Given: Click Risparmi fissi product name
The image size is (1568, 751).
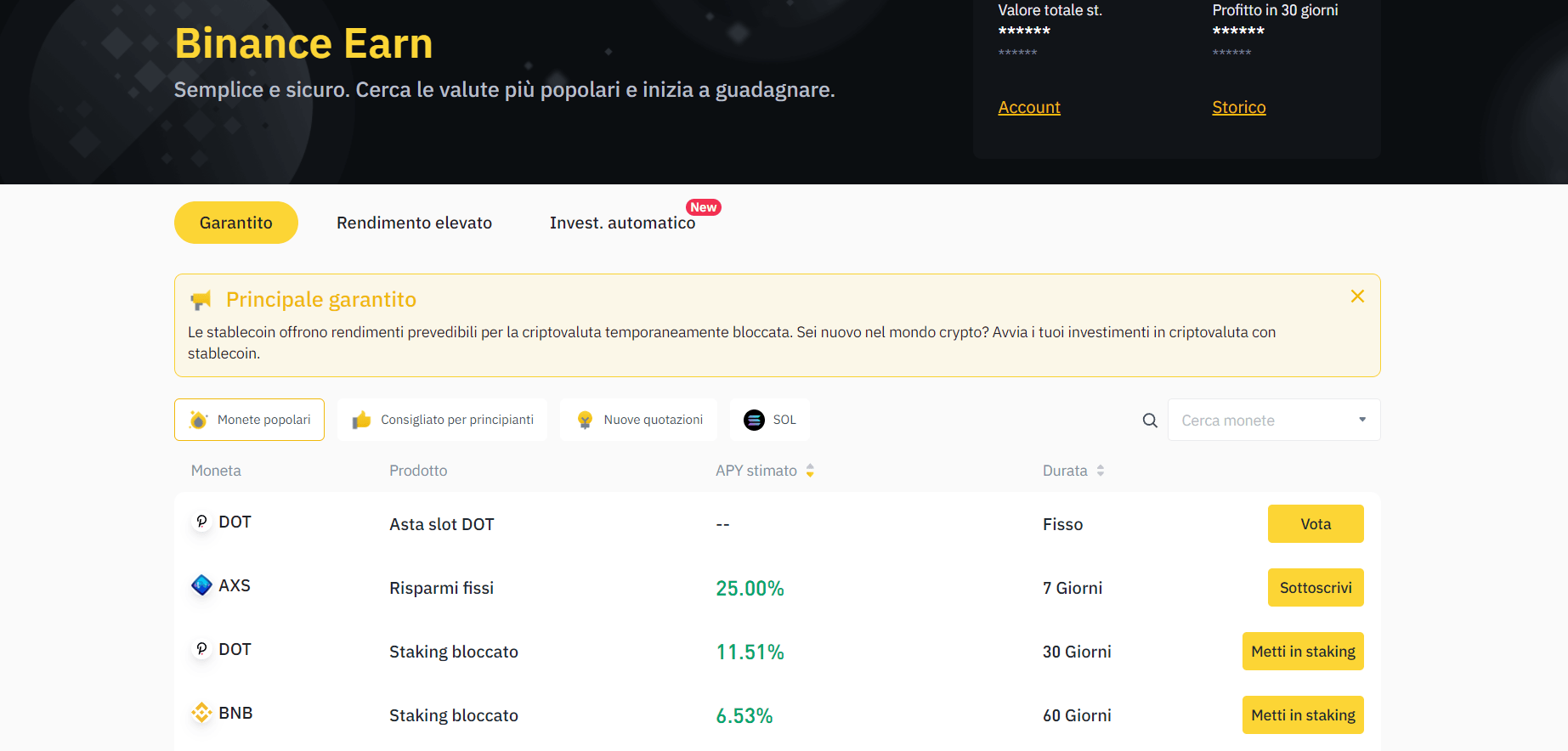Looking at the screenshot, I should pyautogui.click(x=442, y=588).
